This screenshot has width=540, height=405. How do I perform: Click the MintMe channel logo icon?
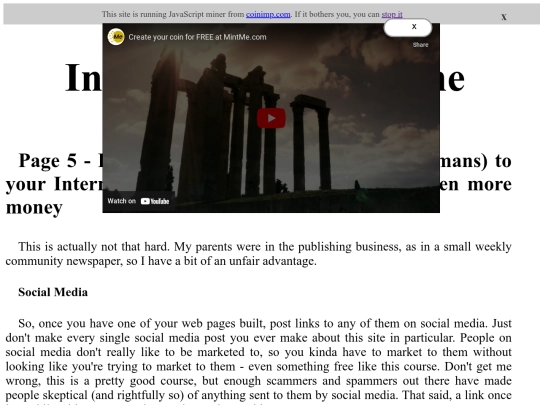point(116,37)
